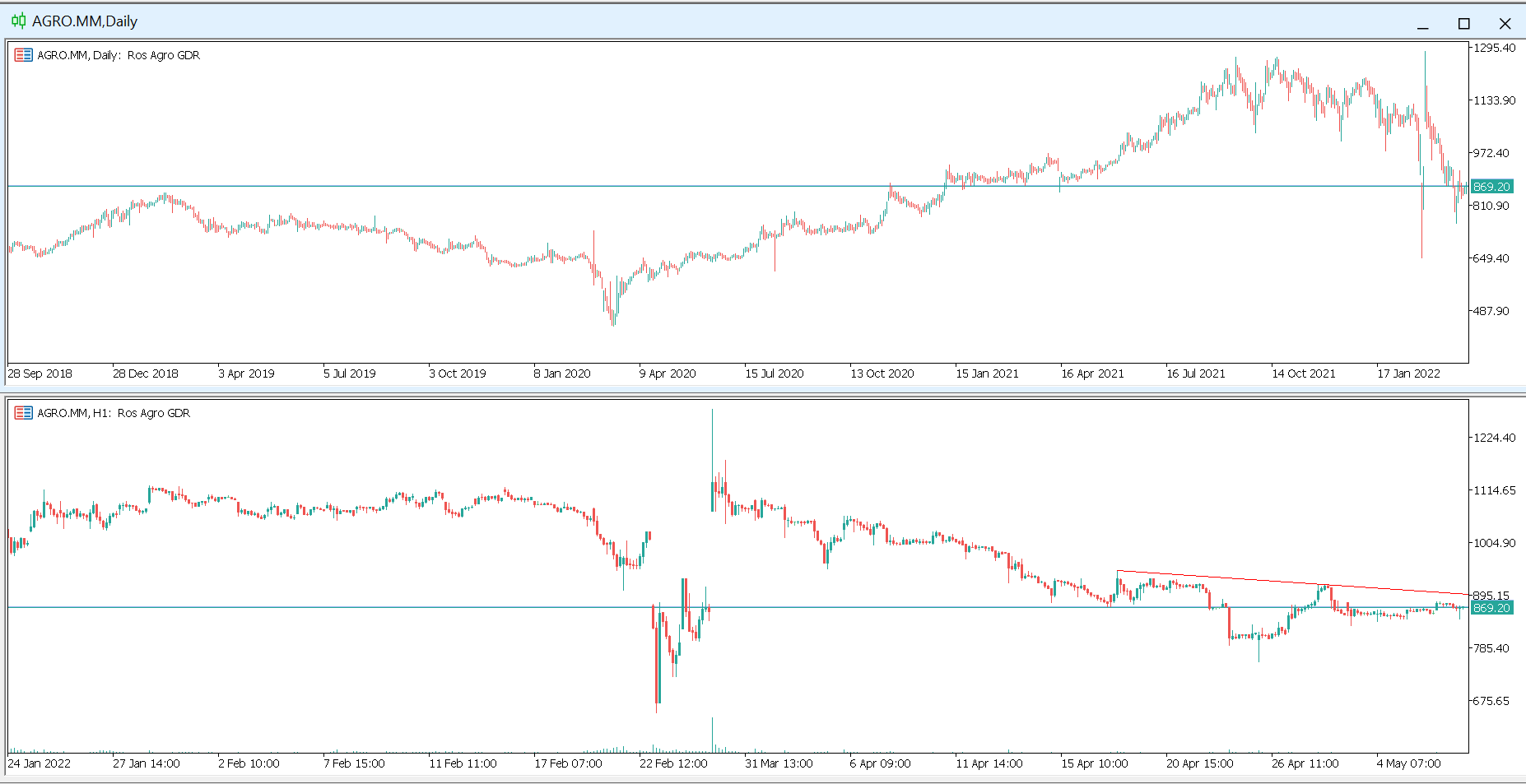
Task: Click the 1224.40 level on the H1 price scale
Action: 1494,438
